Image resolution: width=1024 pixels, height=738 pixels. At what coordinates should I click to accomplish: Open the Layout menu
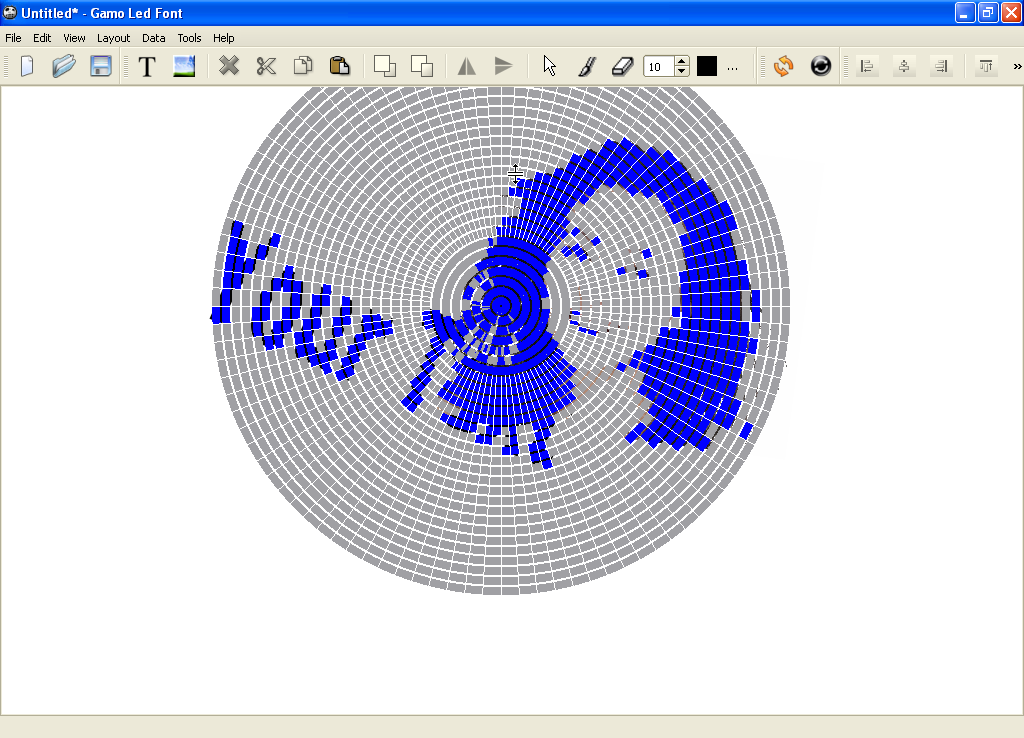tap(113, 38)
